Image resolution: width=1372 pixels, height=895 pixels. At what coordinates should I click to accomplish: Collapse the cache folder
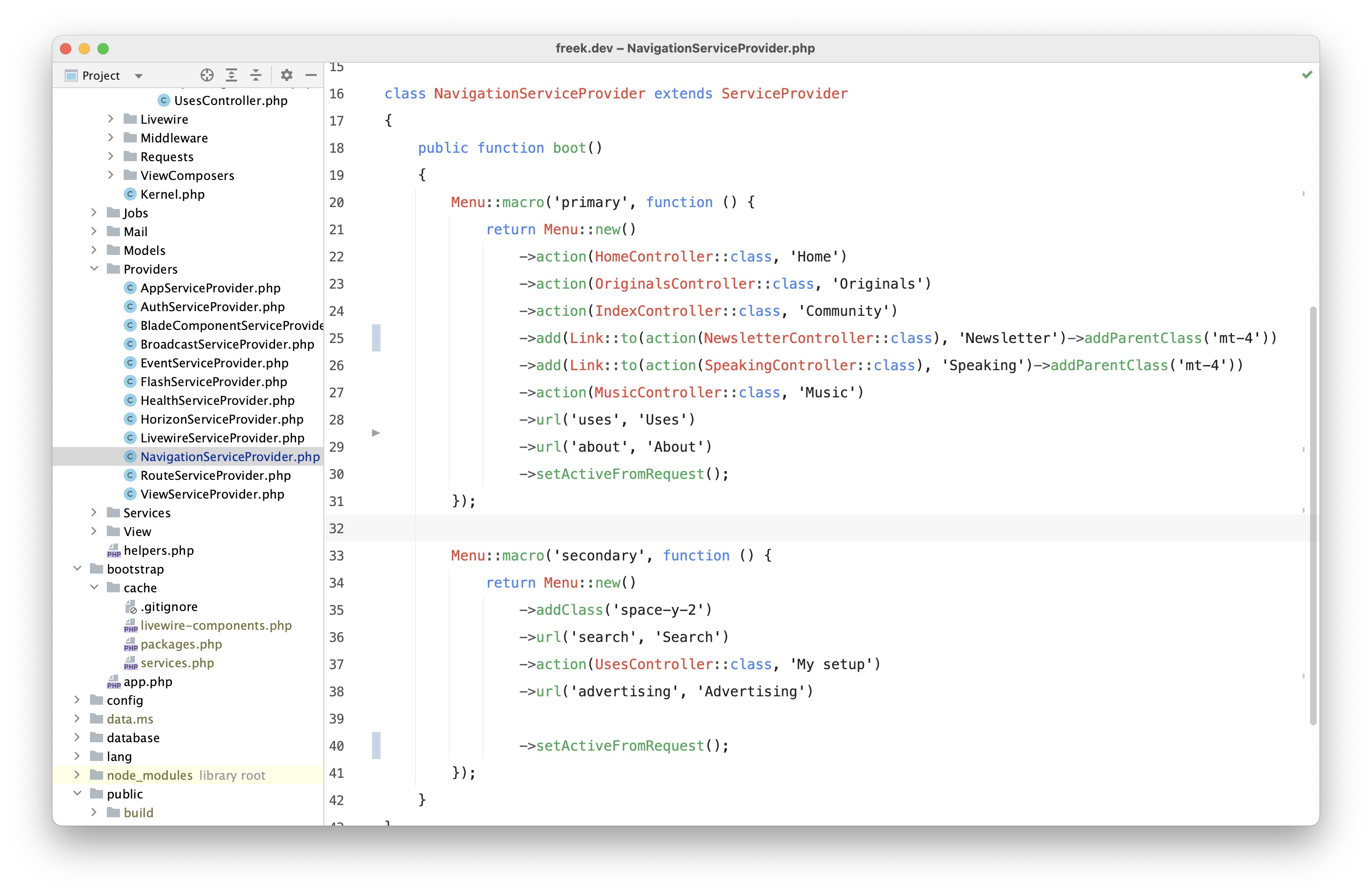pos(94,587)
